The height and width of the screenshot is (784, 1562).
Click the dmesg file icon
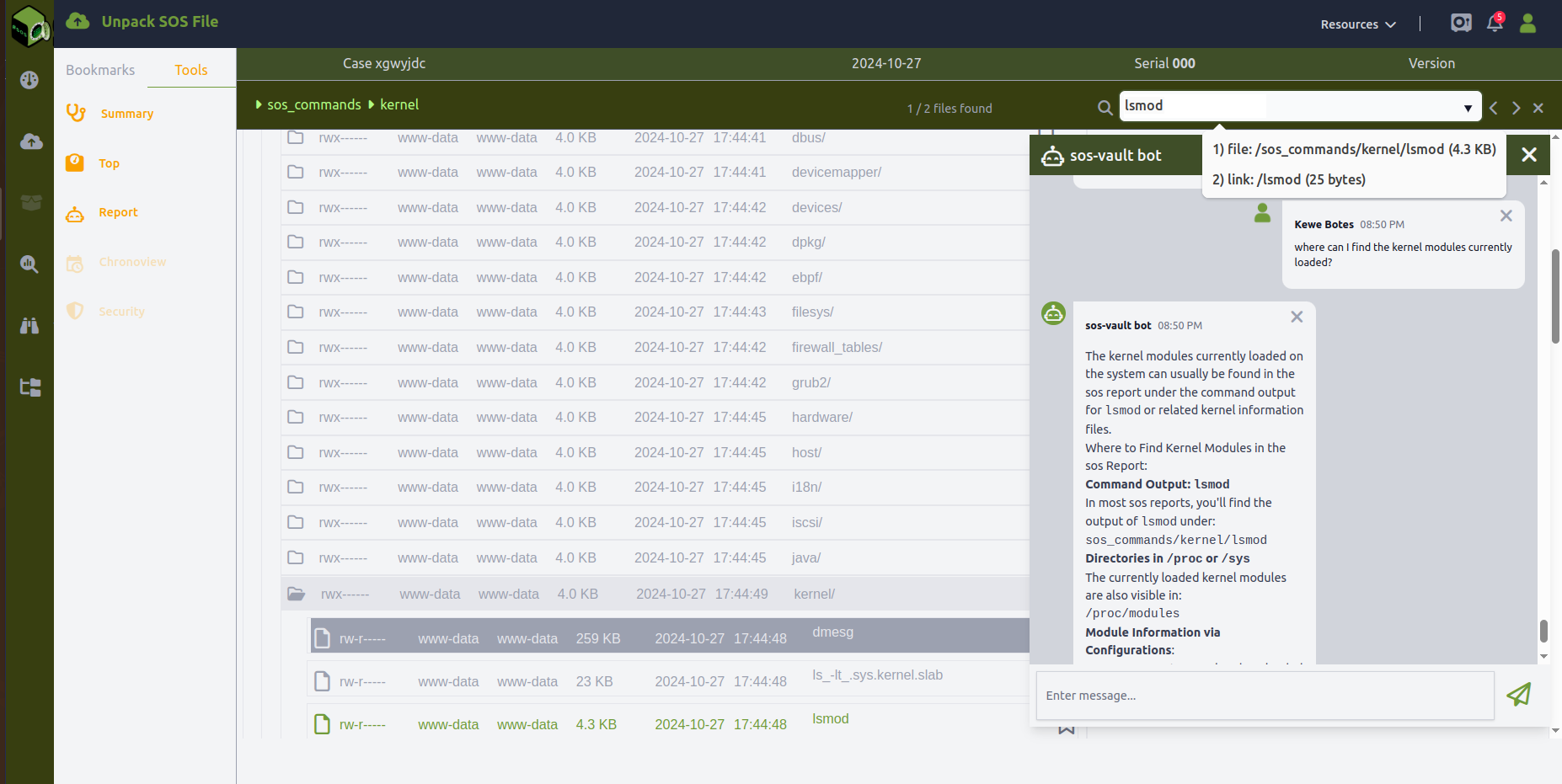click(x=322, y=638)
